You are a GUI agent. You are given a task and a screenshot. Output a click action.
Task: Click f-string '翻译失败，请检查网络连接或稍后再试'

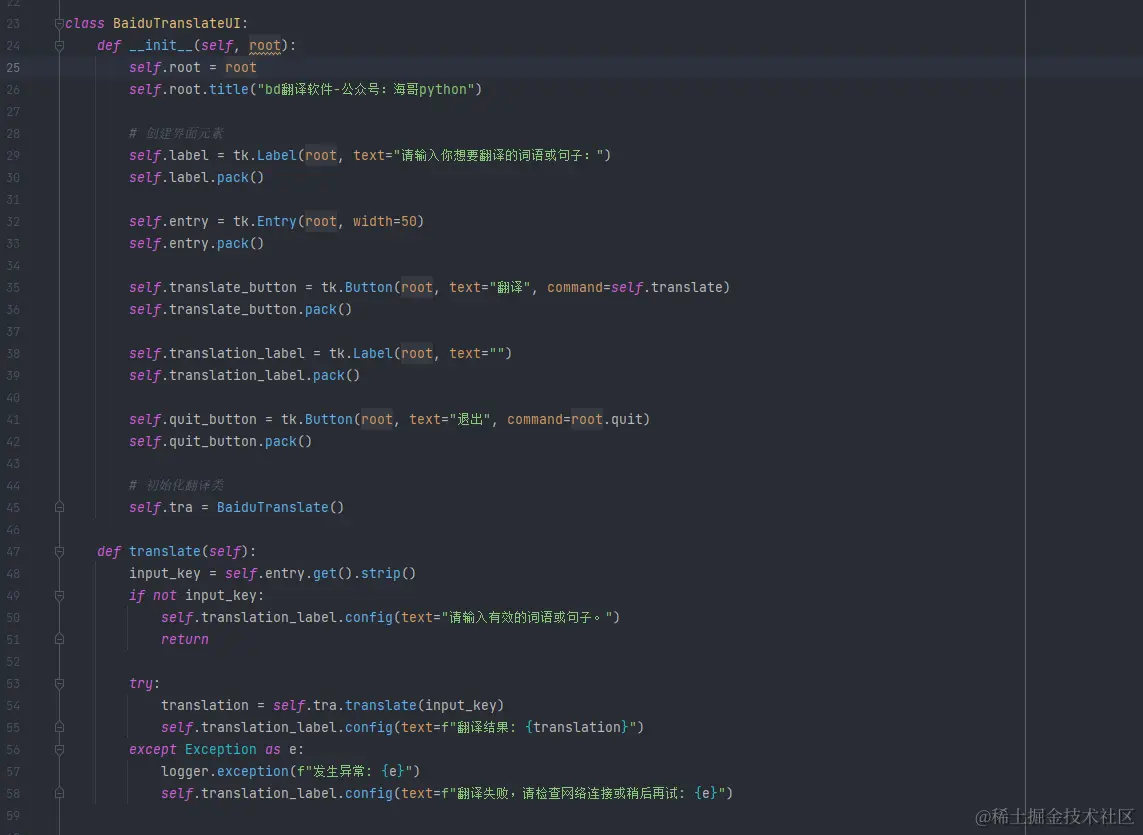(583, 793)
